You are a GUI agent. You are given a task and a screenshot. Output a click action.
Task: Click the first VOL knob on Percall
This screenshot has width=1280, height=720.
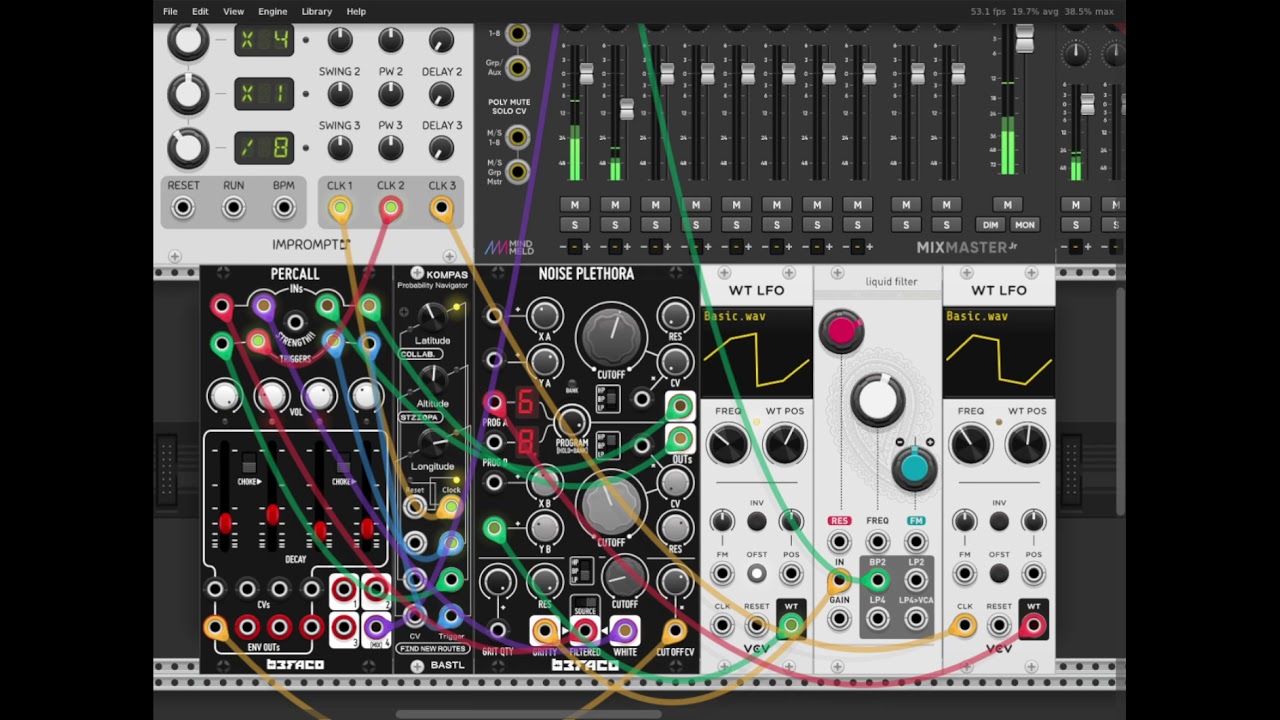(x=224, y=396)
